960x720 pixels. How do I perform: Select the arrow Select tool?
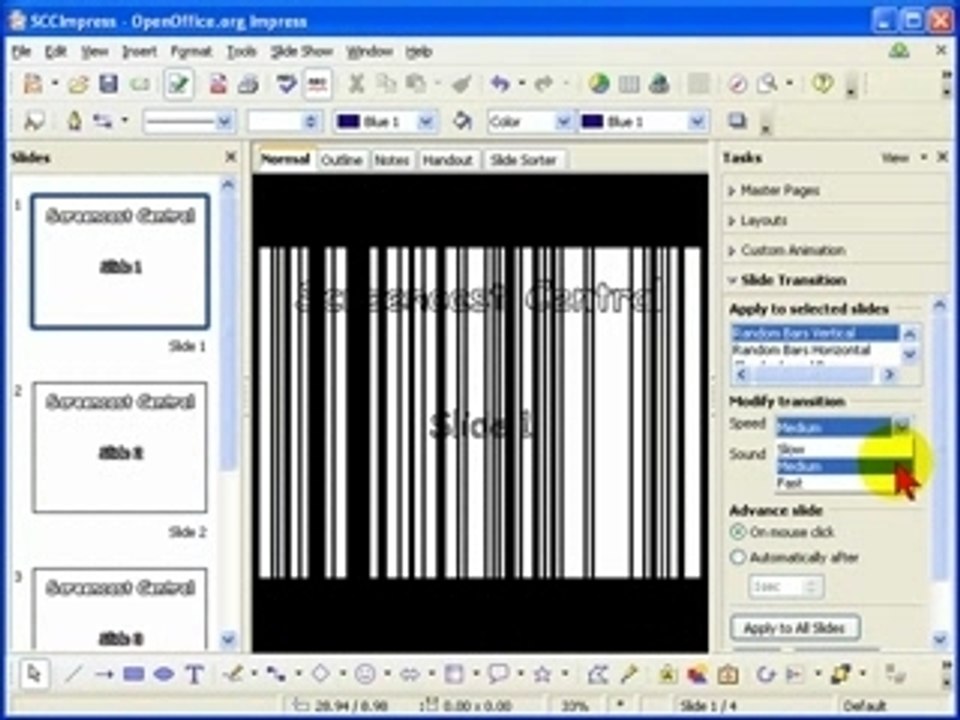34,674
